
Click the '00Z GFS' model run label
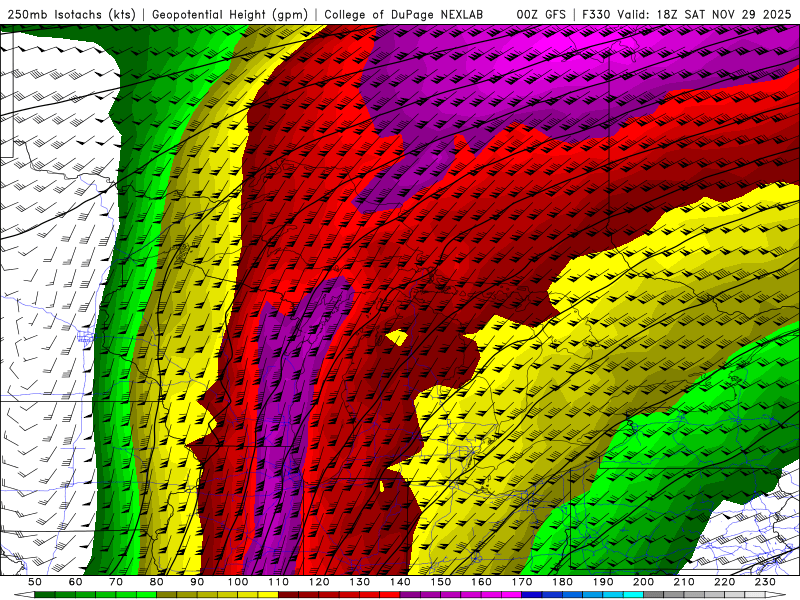541,14
